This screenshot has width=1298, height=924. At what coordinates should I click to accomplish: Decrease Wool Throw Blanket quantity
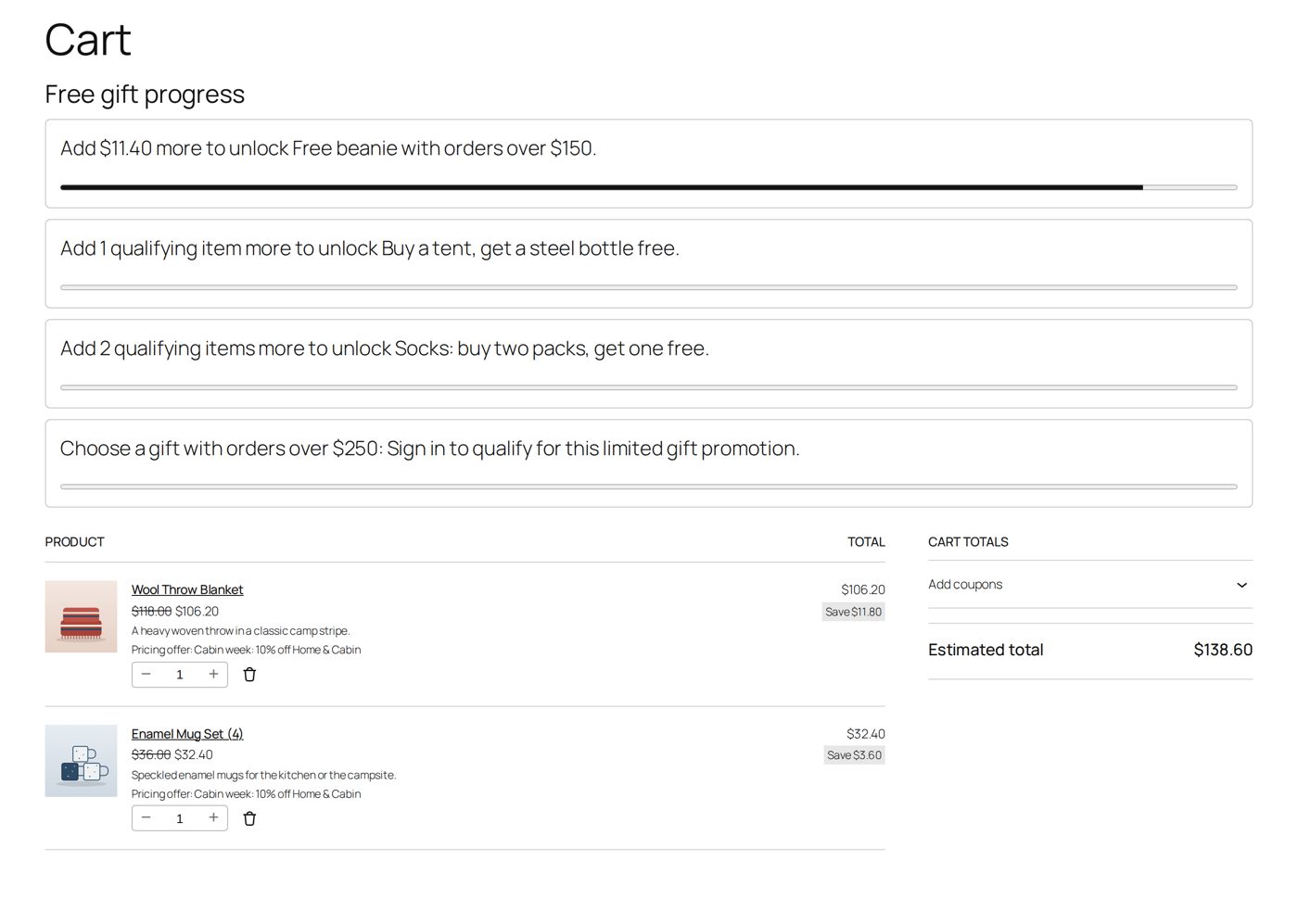pos(146,675)
